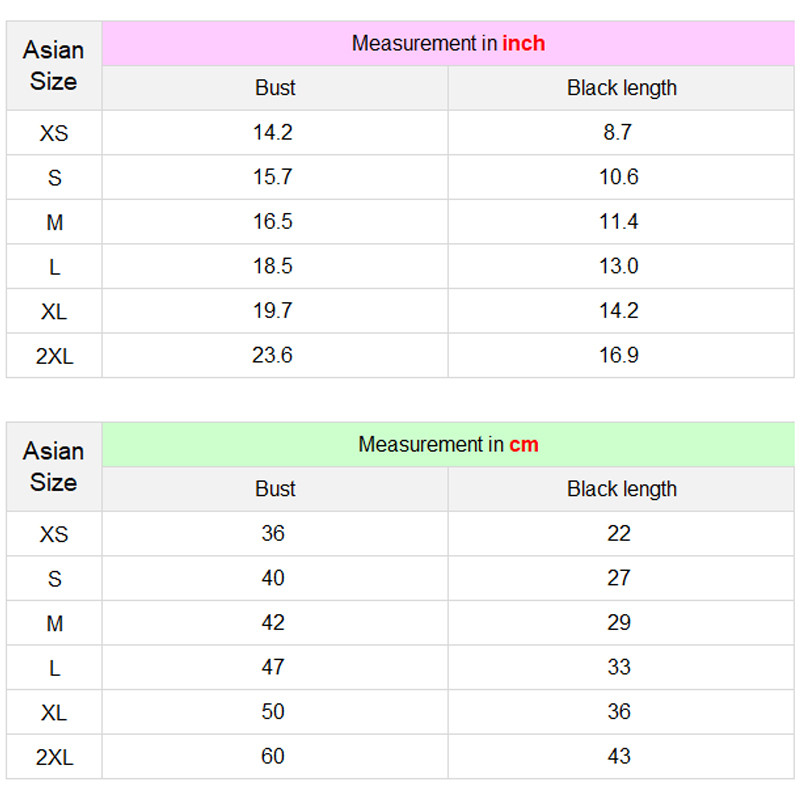Click the 2XL row label in inch table
The image size is (800, 800).
point(54,356)
